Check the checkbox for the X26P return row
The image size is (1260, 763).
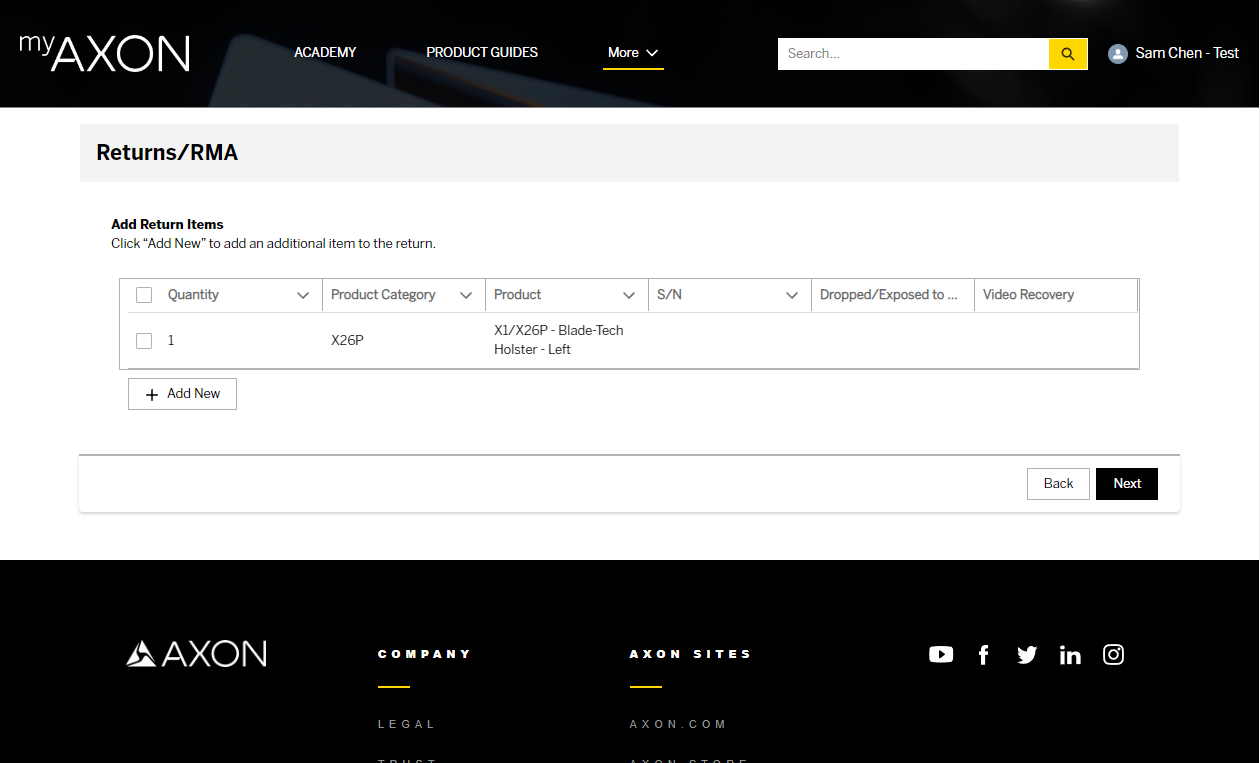pos(143,340)
